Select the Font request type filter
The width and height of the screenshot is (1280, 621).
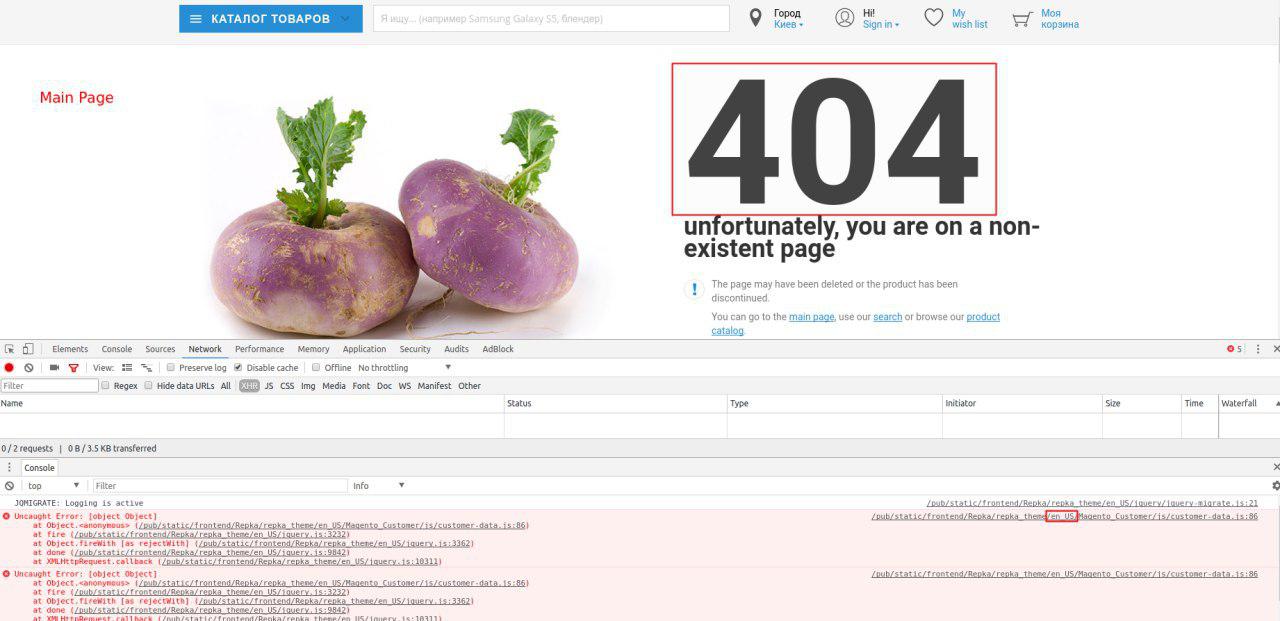coord(361,386)
